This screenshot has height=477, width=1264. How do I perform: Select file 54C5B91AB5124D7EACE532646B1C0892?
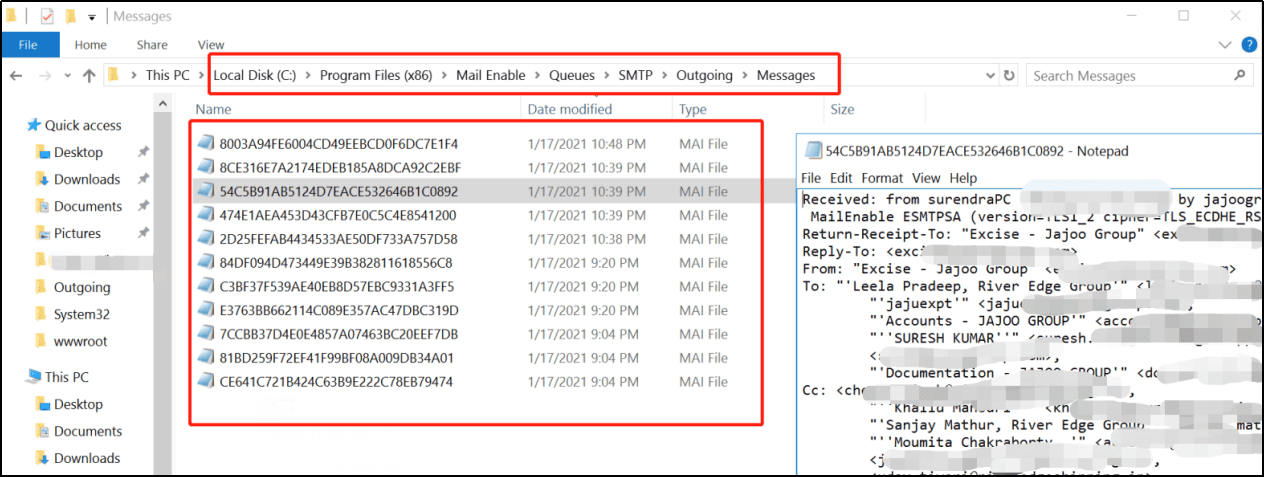[x=338, y=191]
